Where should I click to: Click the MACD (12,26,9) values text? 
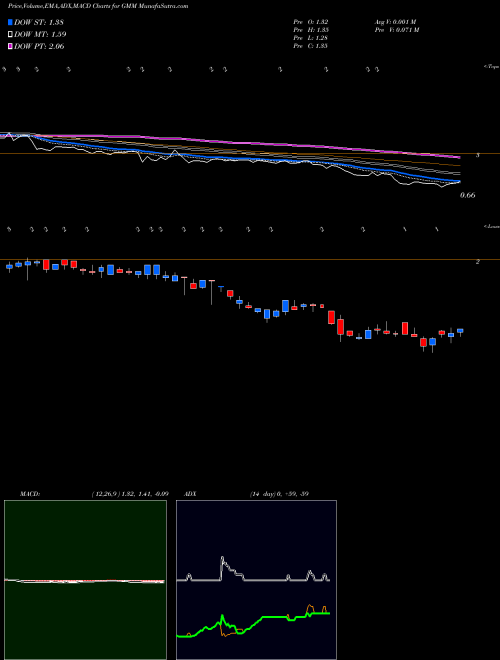pos(130,494)
